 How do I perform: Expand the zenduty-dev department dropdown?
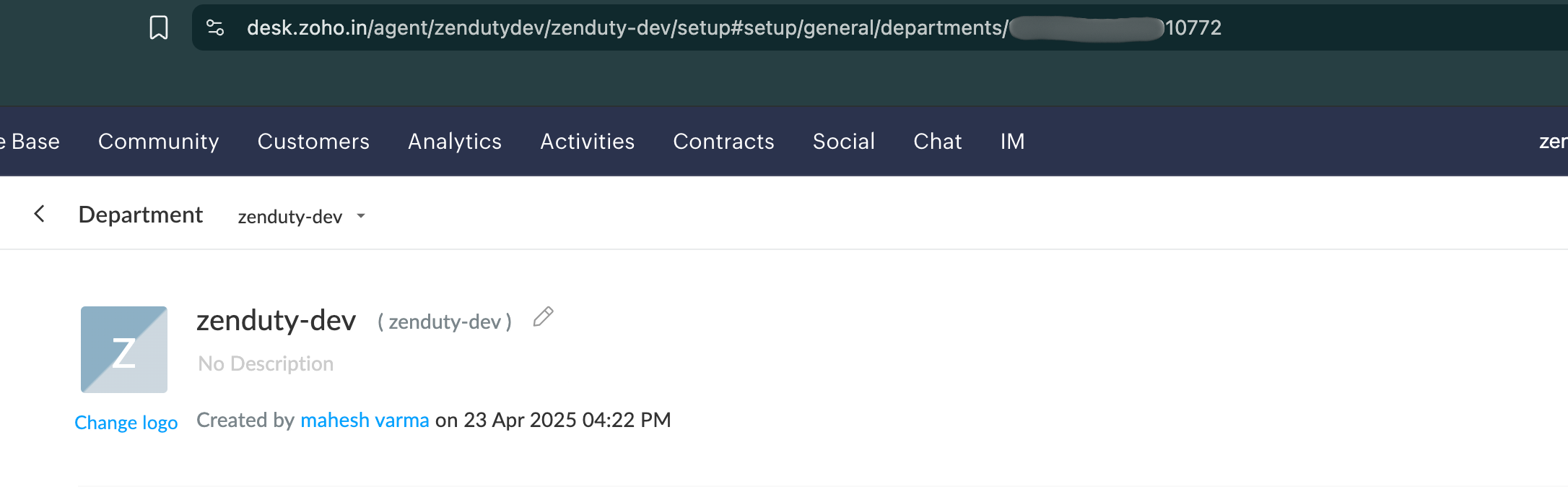[x=302, y=217]
